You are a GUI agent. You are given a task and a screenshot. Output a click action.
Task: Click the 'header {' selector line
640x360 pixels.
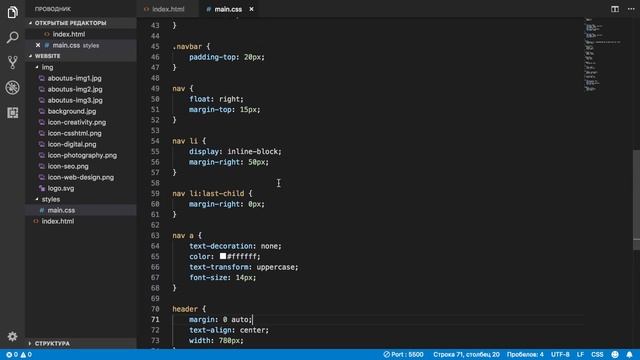(x=189, y=309)
